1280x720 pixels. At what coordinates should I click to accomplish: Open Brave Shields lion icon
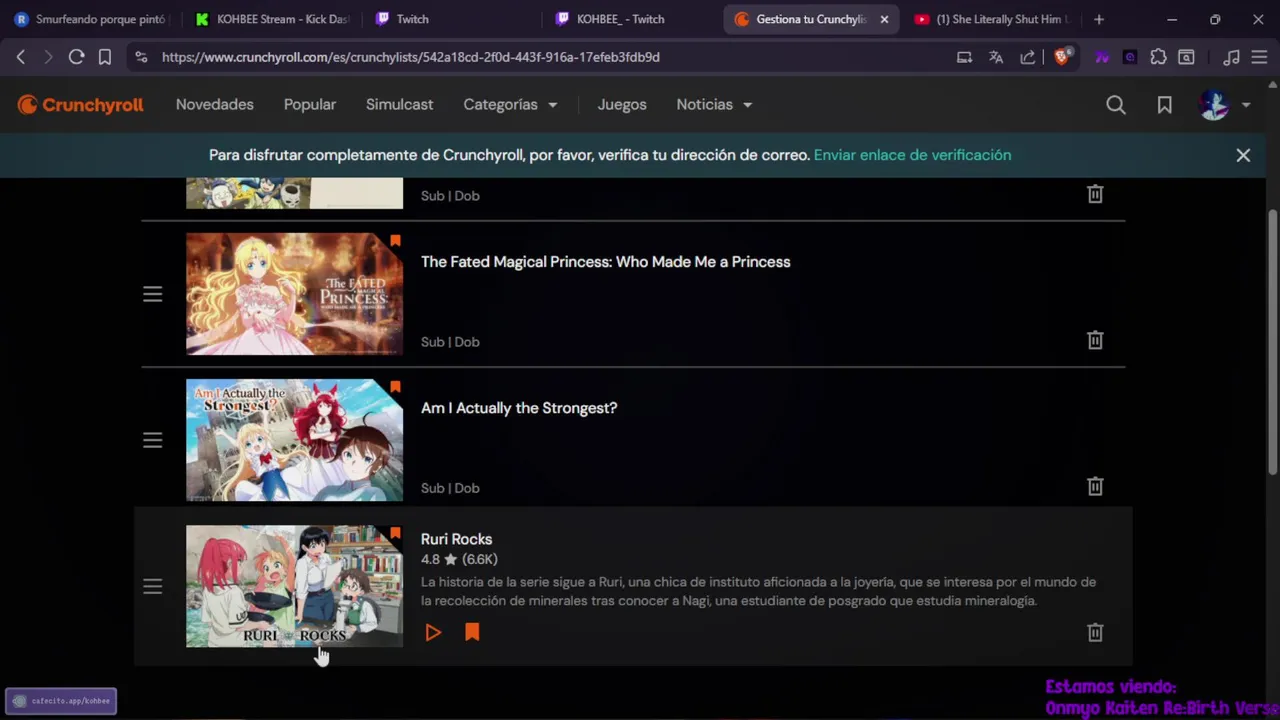click(1063, 57)
